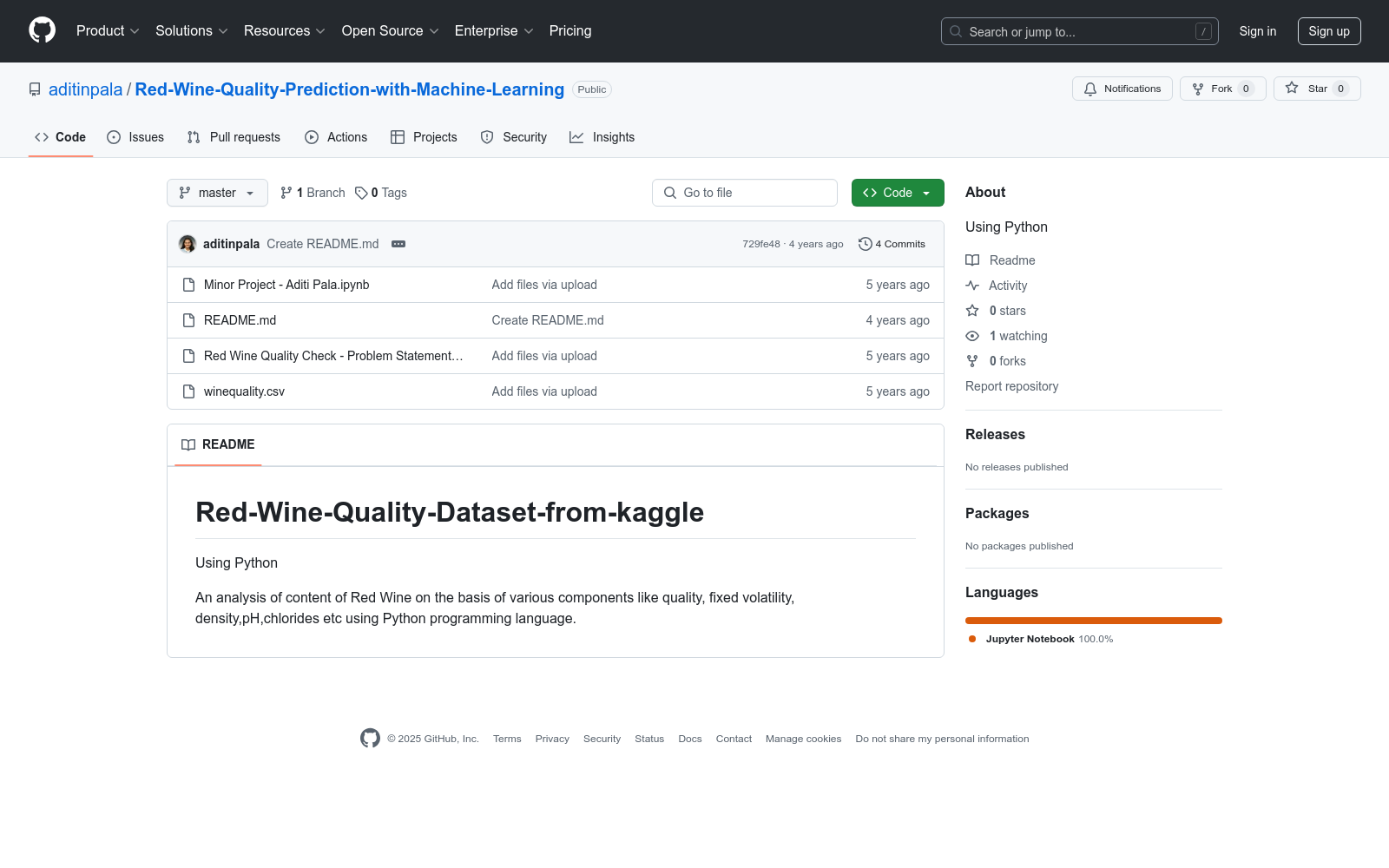This screenshot has width=1389, height=868.
Task: Open the footer Docs link
Action: pos(690,739)
